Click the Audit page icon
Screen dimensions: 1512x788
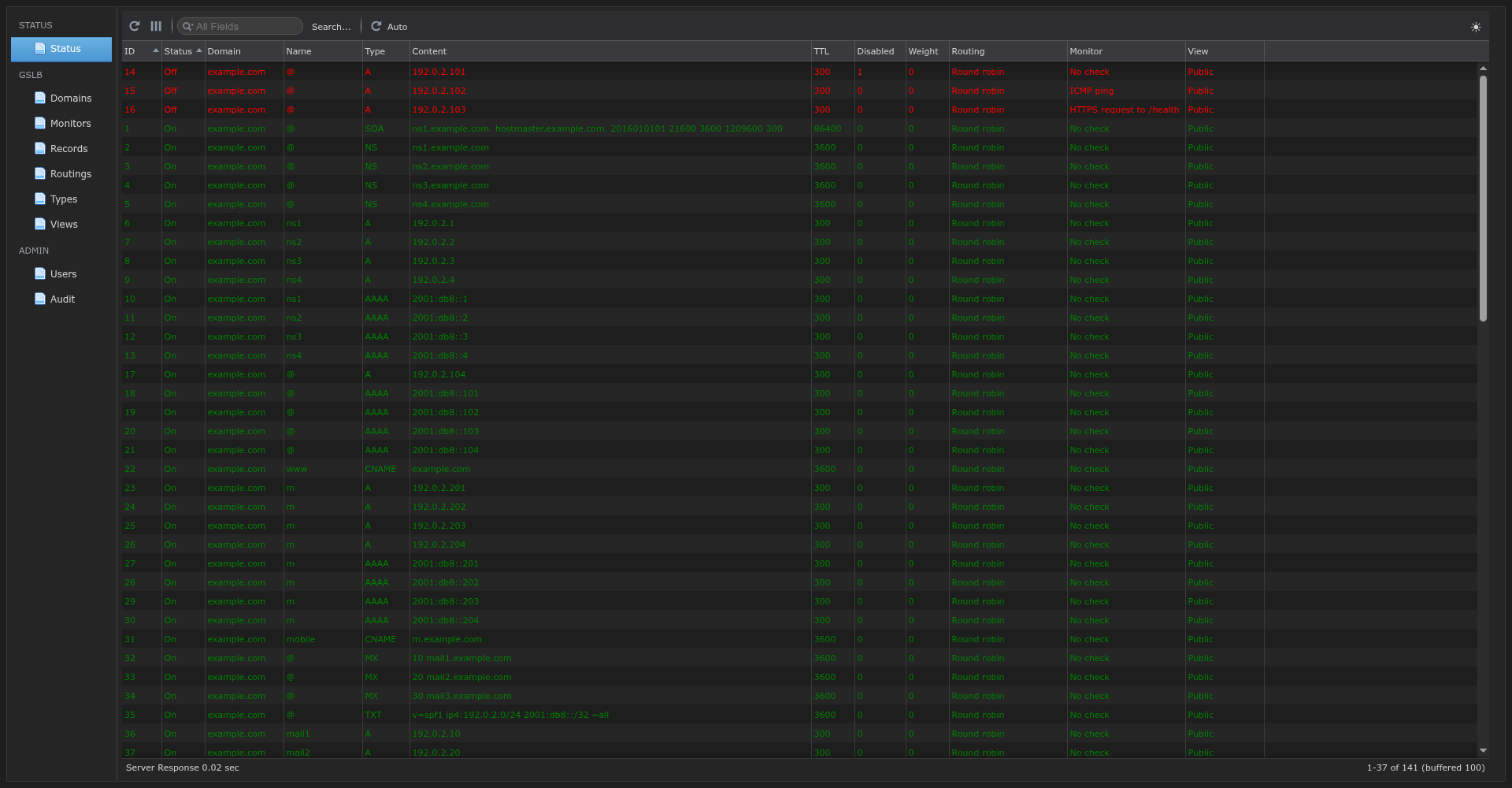tap(40, 299)
